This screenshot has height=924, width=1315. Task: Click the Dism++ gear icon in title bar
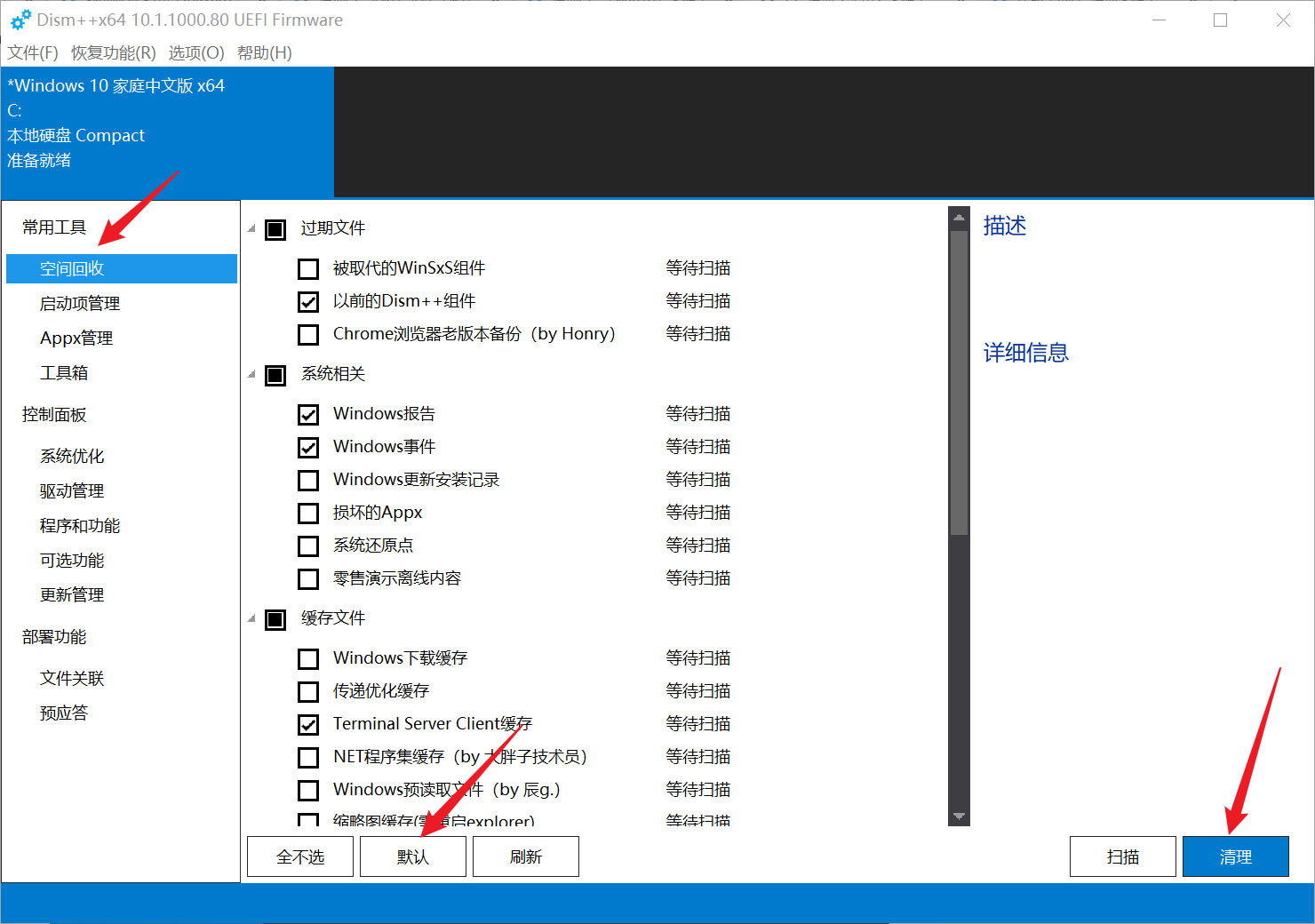21,20
